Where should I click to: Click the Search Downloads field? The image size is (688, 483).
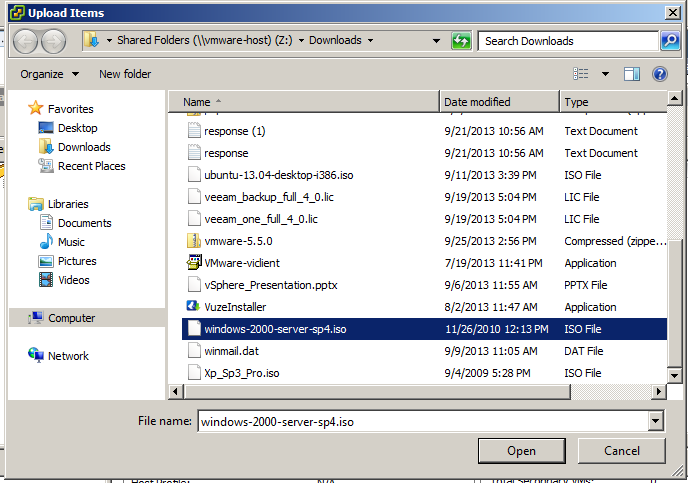568,41
